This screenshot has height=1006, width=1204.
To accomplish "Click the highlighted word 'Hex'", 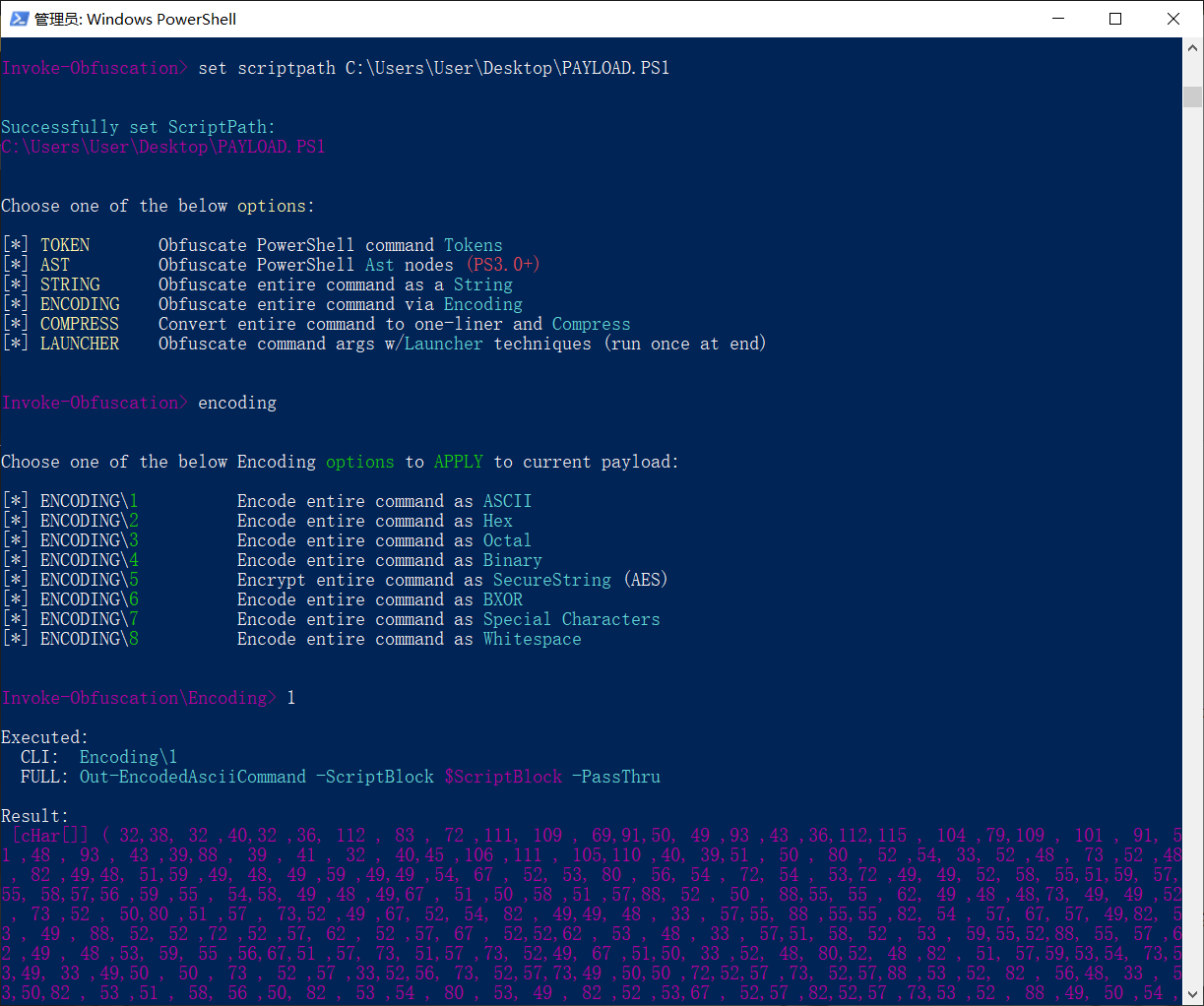I will click(498, 521).
